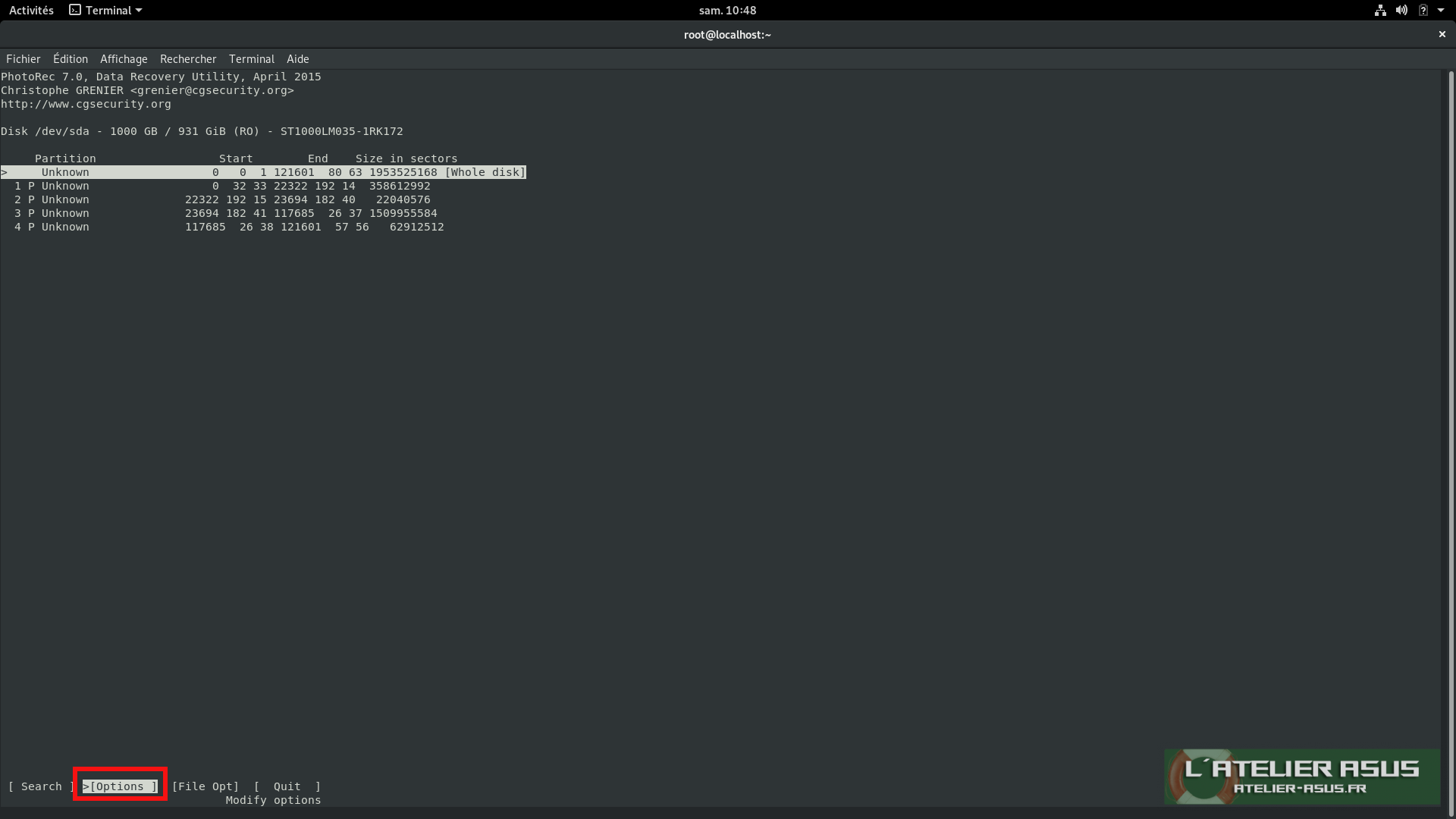Select the Whole disk partition row
The image size is (1456, 819).
click(264, 172)
